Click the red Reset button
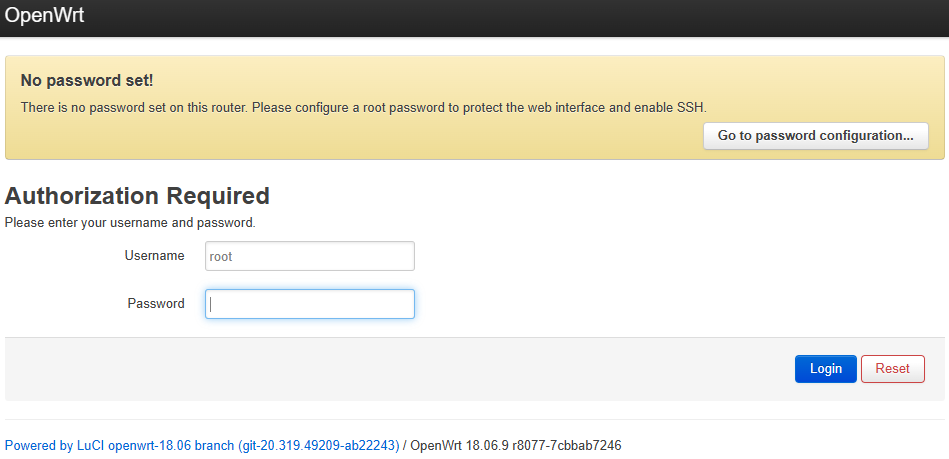Image resolution: width=949 pixels, height=459 pixels. 892,369
